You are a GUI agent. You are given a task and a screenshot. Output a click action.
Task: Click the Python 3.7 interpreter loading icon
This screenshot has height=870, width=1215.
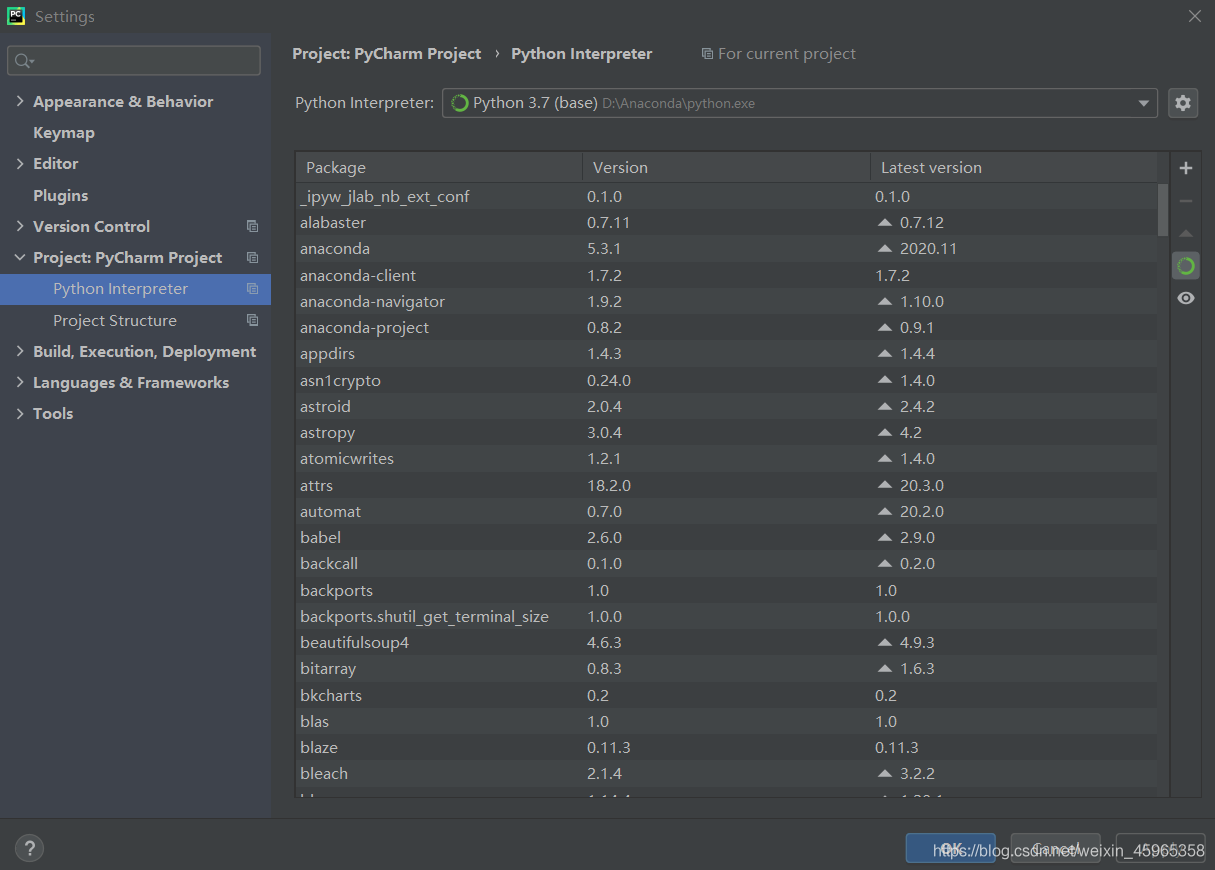click(460, 103)
